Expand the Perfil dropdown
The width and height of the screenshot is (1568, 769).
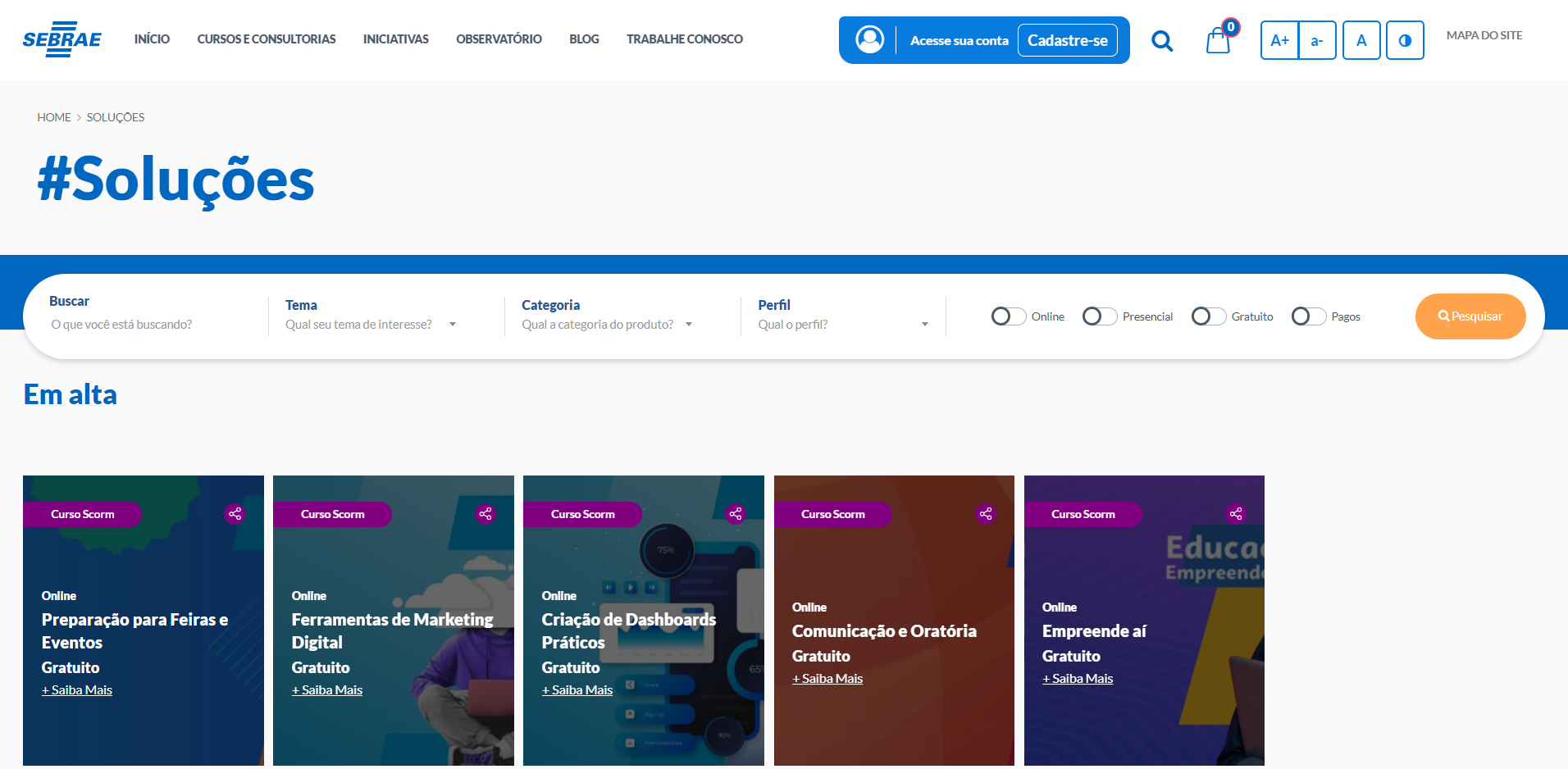[x=843, y=325]
